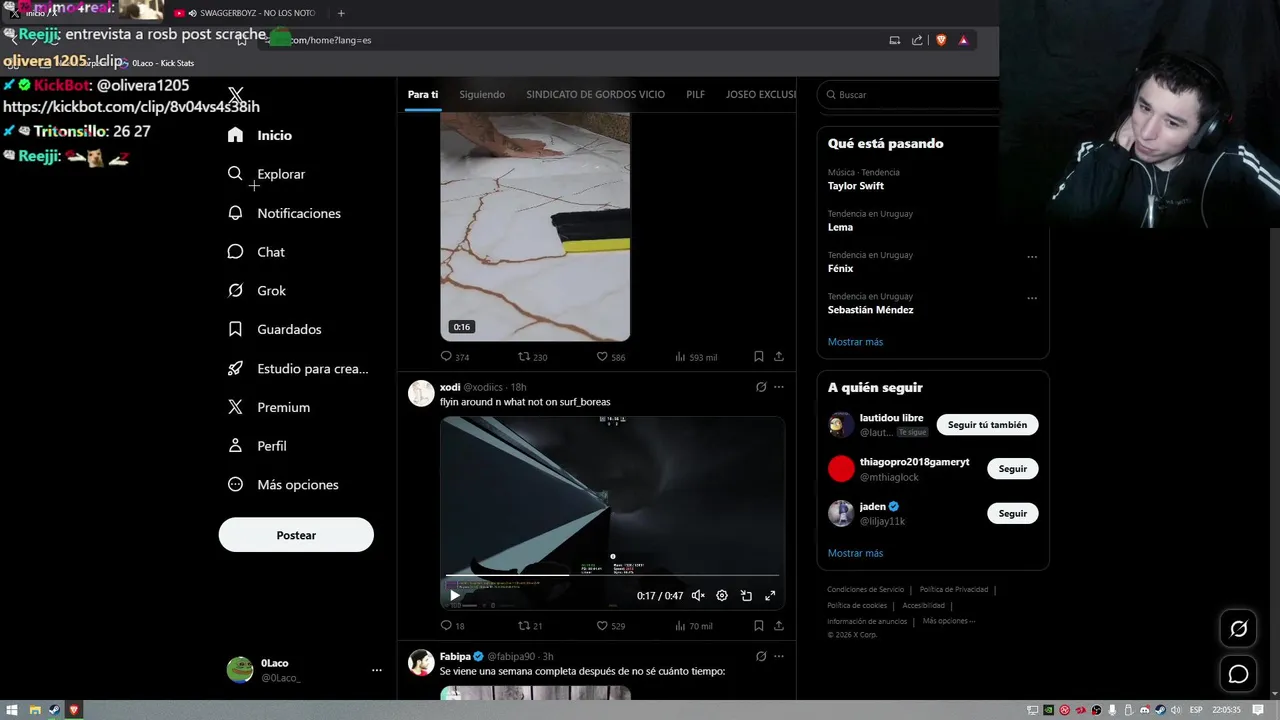Open a new browser tab

click(x=341, y=13)
